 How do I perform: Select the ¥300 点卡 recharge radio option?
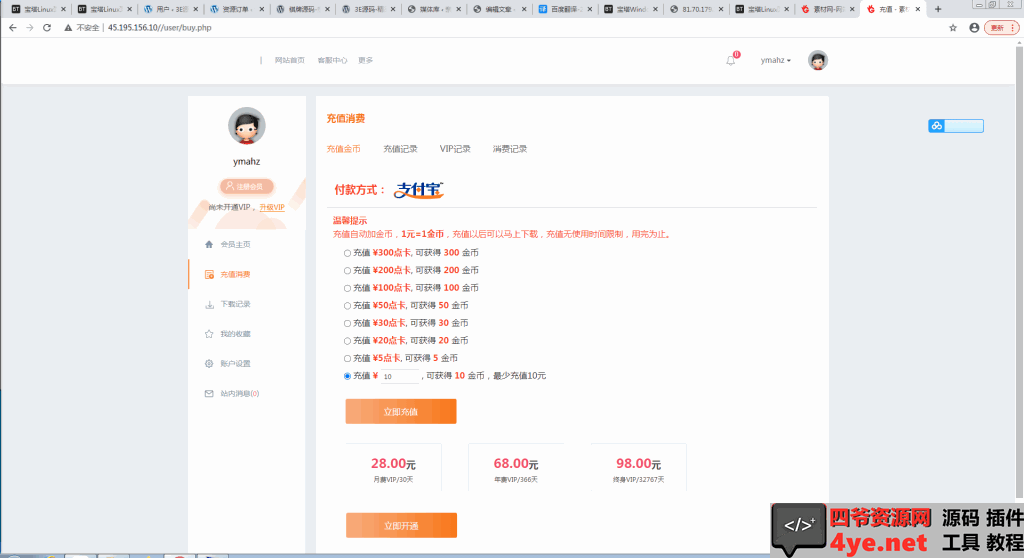(x=348, y=253)
